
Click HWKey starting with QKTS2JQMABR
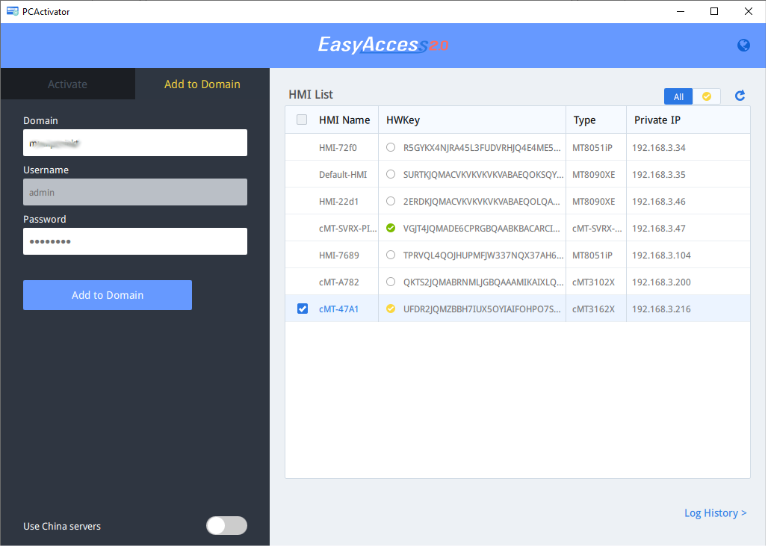tap(483, 282)
